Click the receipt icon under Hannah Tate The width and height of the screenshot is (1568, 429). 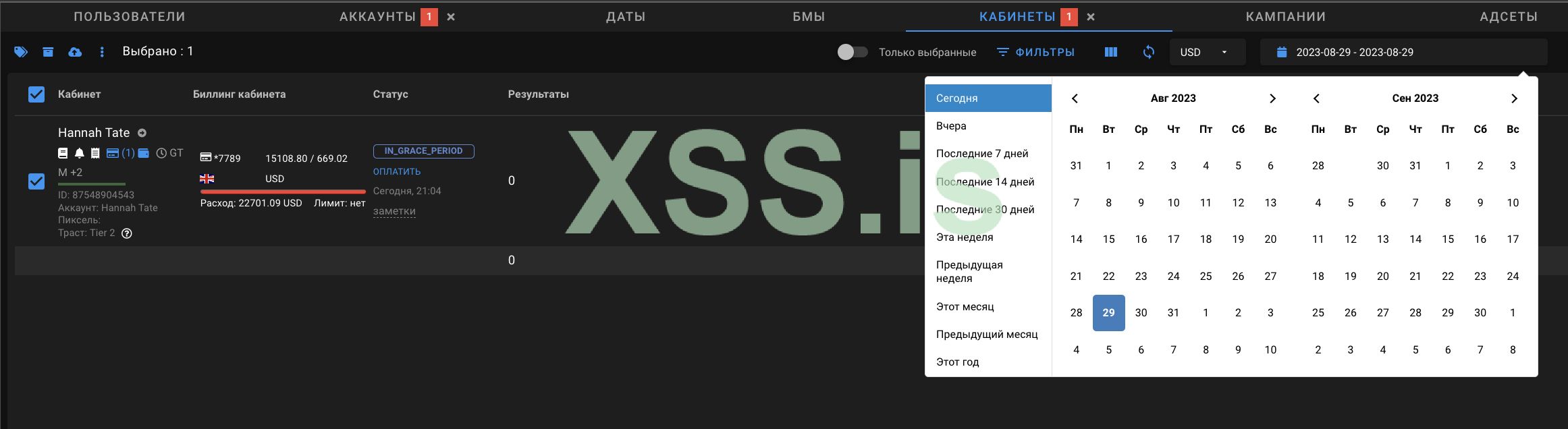(x=95, y=153)
